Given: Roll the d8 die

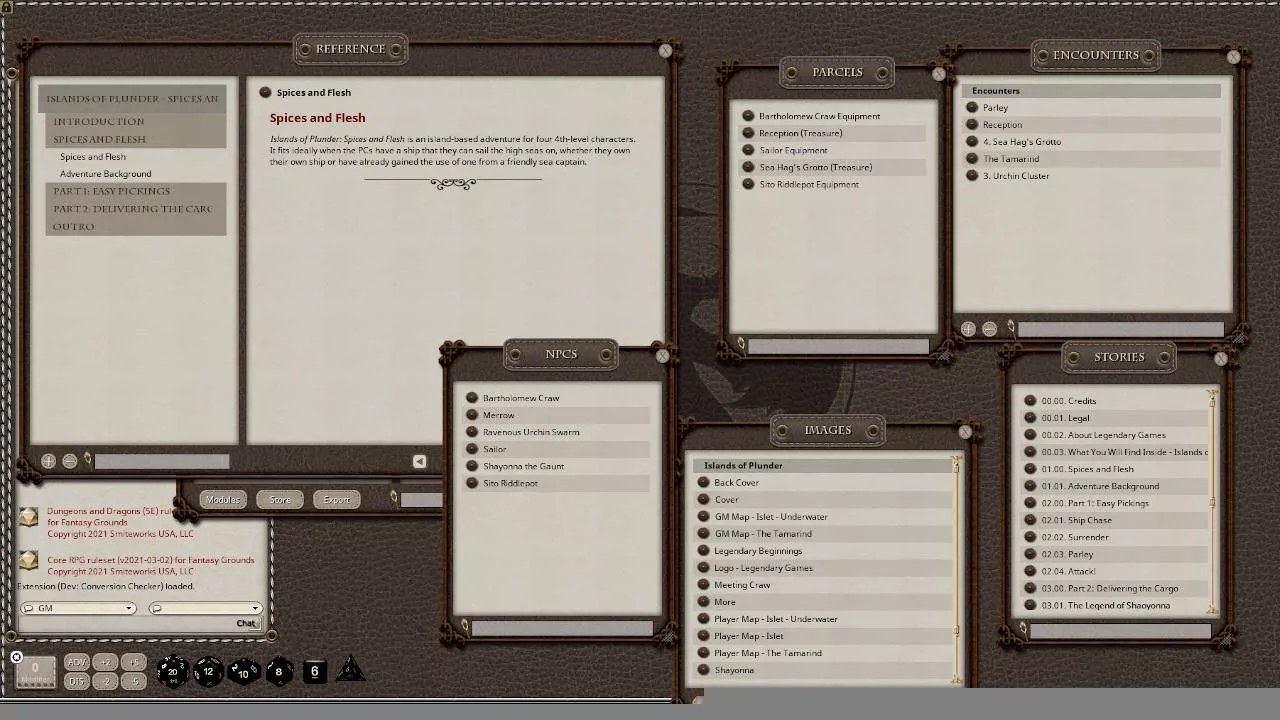Looking at the screenshot, I should [x=279, y=671].
